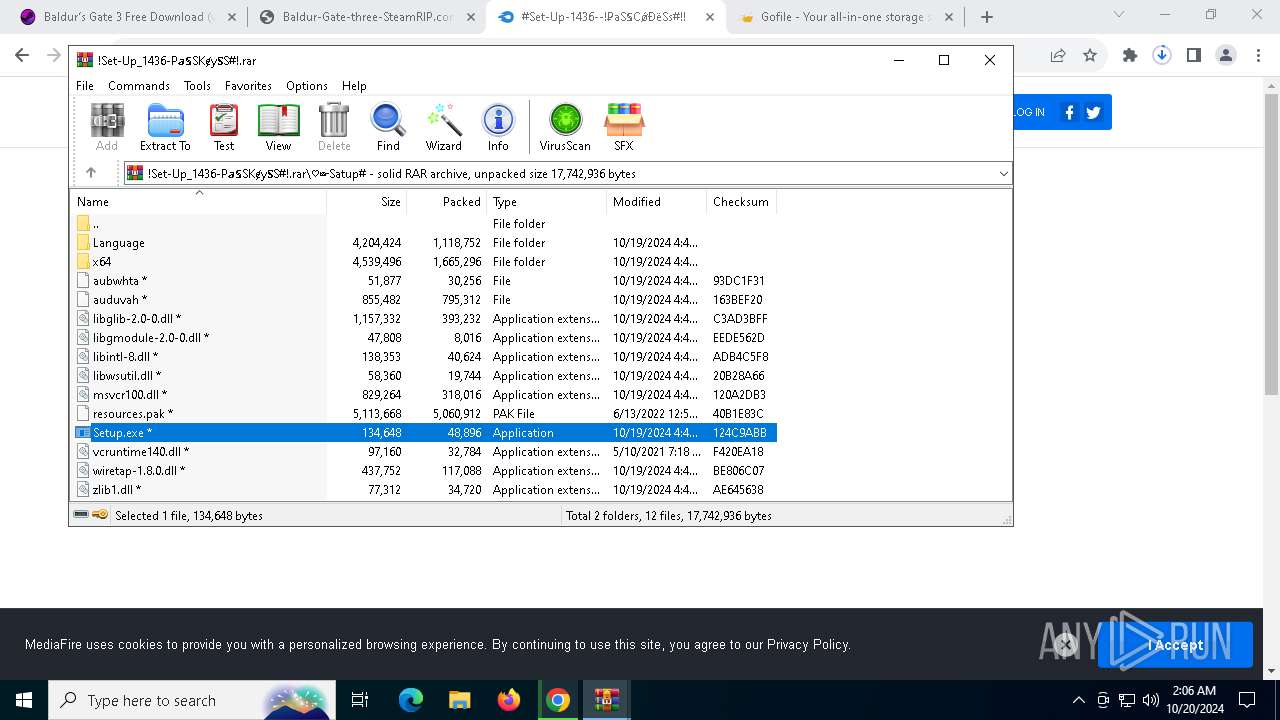Sort by Modified column header
Viewport: 1280px width, 720px height.
[x=656, y=201]
